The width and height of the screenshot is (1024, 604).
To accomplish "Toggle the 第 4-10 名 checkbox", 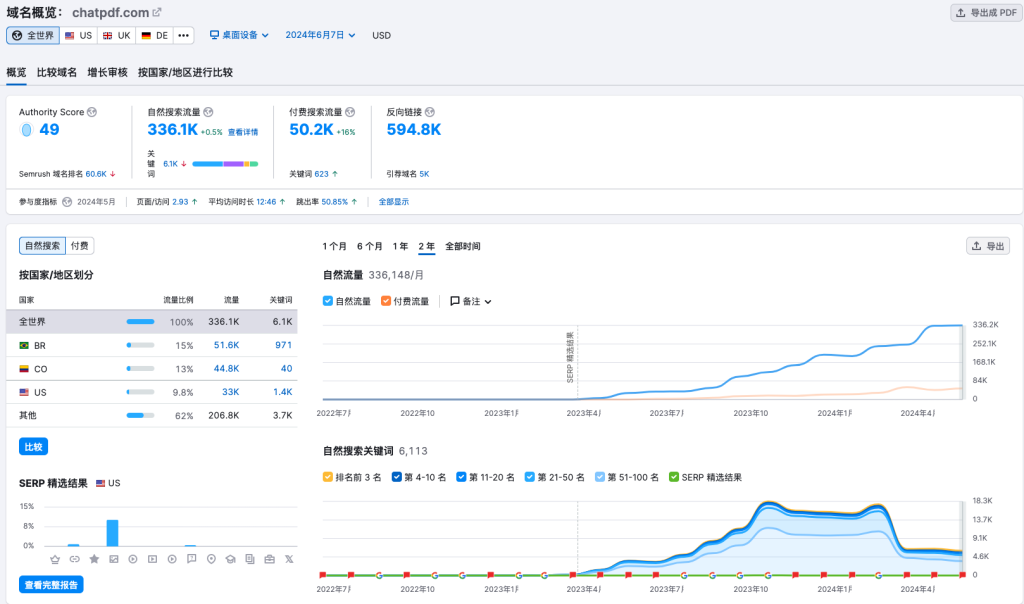I will click(396, 477).
